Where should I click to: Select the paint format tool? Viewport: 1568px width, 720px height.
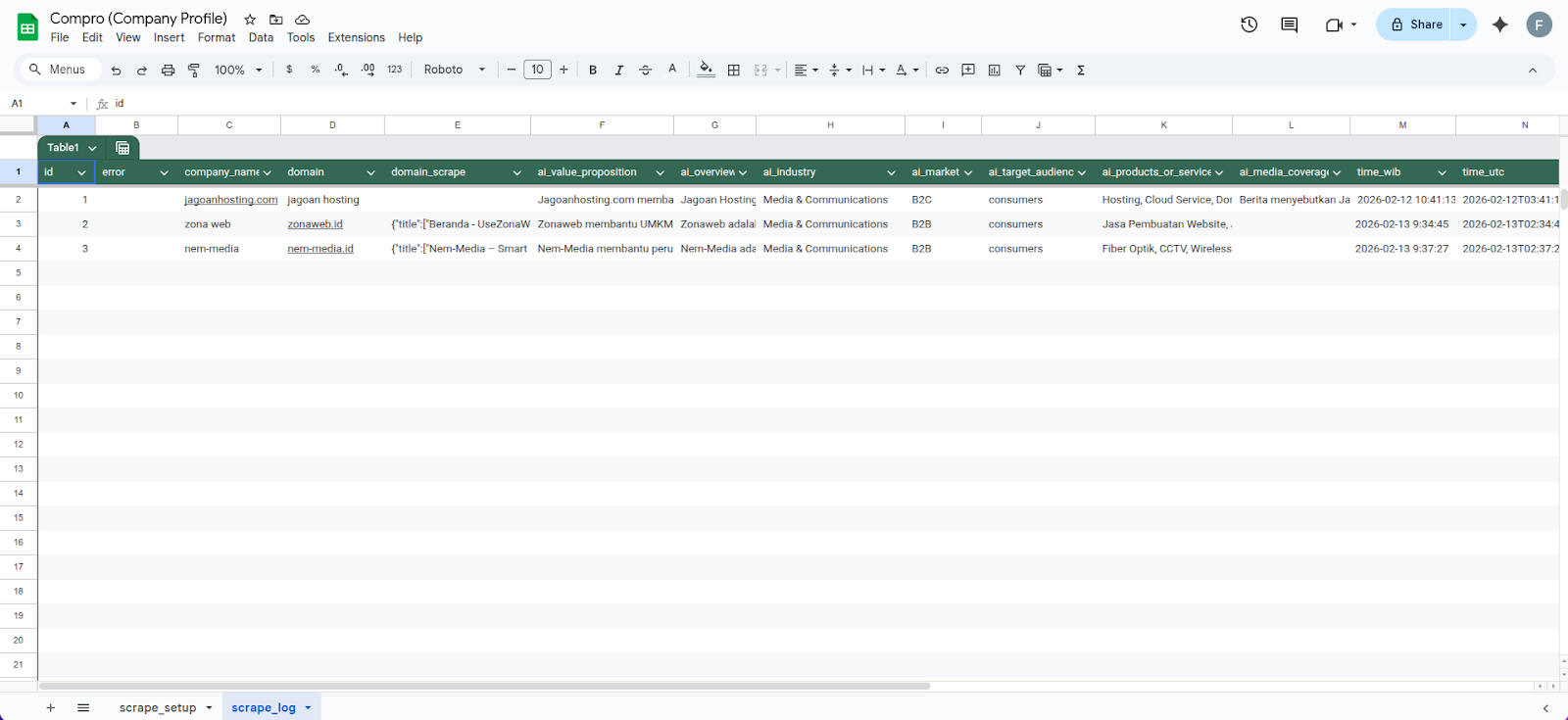(194, 71)
